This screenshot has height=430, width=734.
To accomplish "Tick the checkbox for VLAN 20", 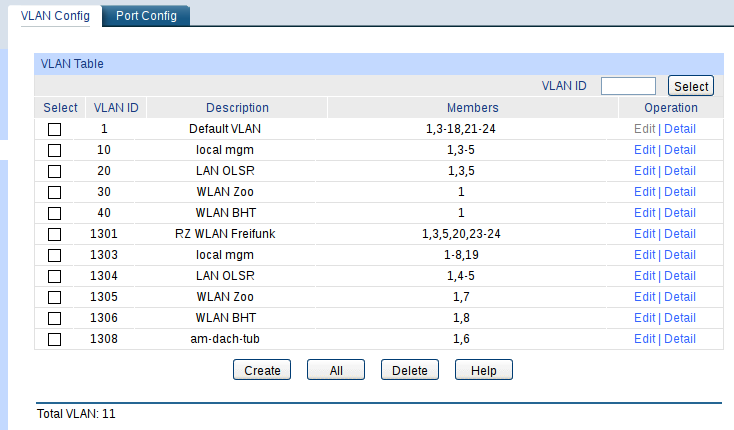I will pos(54,171).
